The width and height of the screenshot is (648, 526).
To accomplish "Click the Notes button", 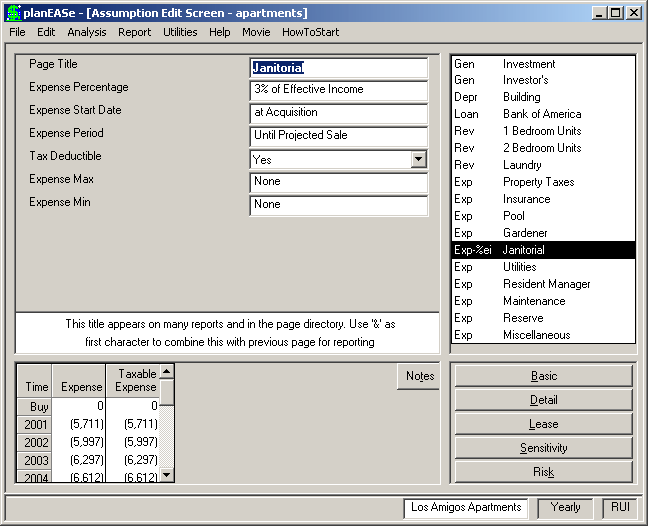I will tap(419, 376).
